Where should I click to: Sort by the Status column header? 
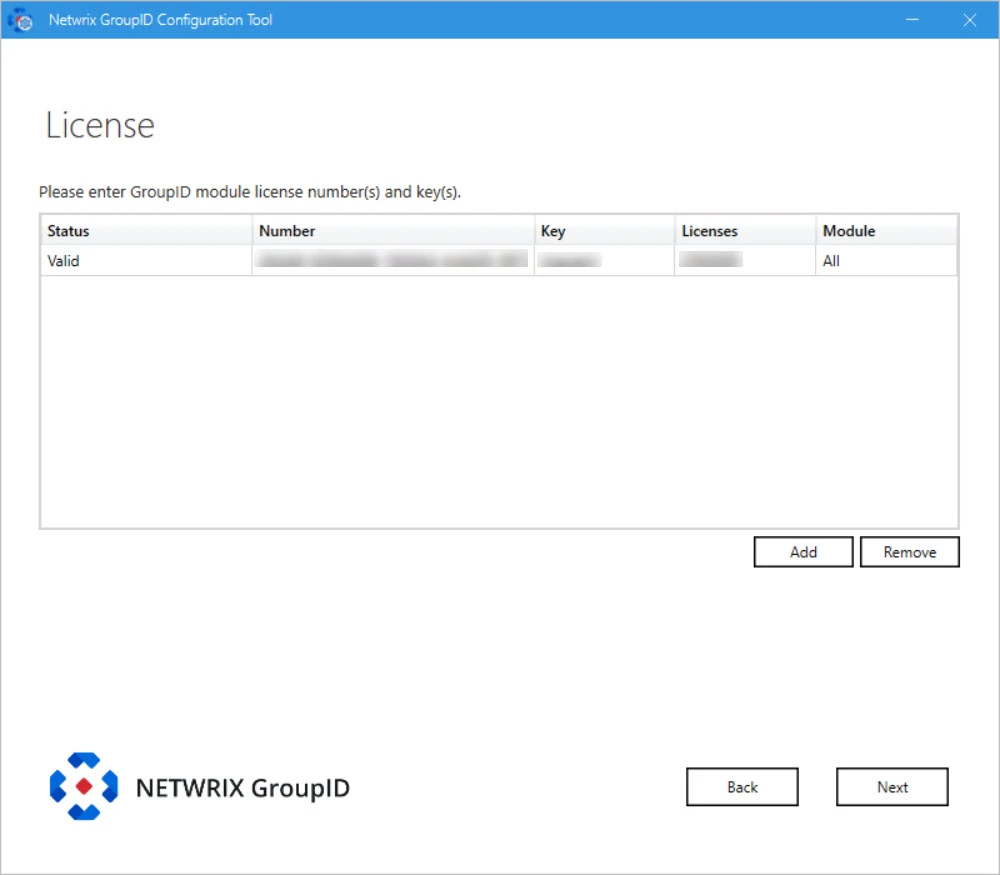tap(147, 230)
